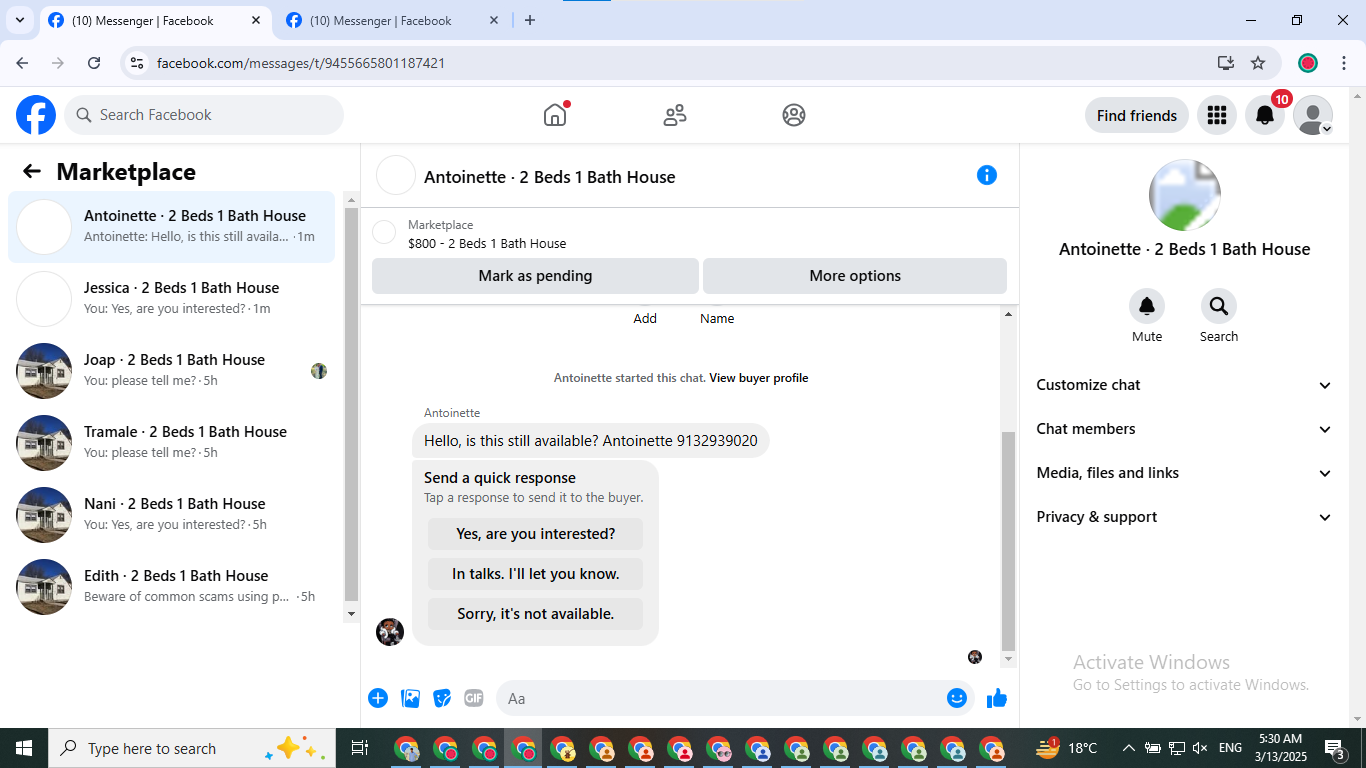The height and width of the screenshot is (768, 1366).
Task: Mute this Antoinette conversation
Action: 1147,306
